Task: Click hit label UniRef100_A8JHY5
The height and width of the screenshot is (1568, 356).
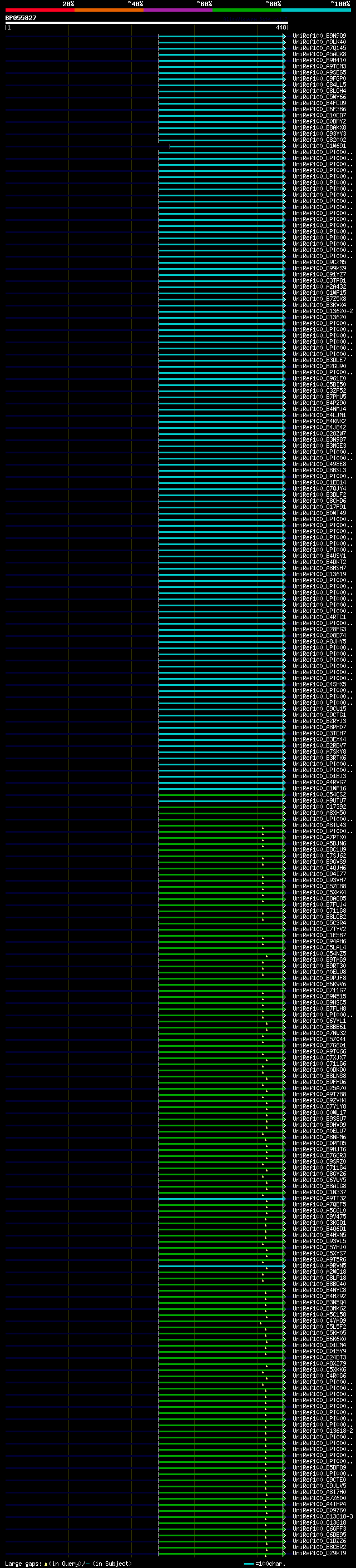Action: (319, 641)
